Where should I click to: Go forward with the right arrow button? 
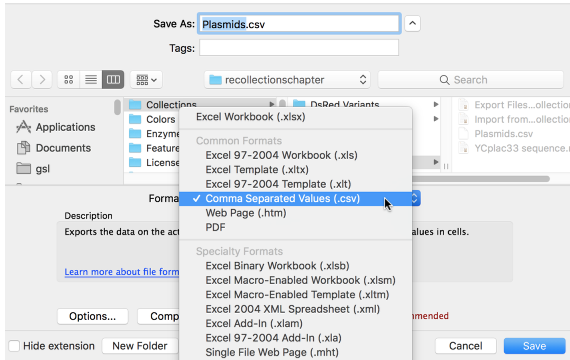pyautogui.click(x=42, y=80)
